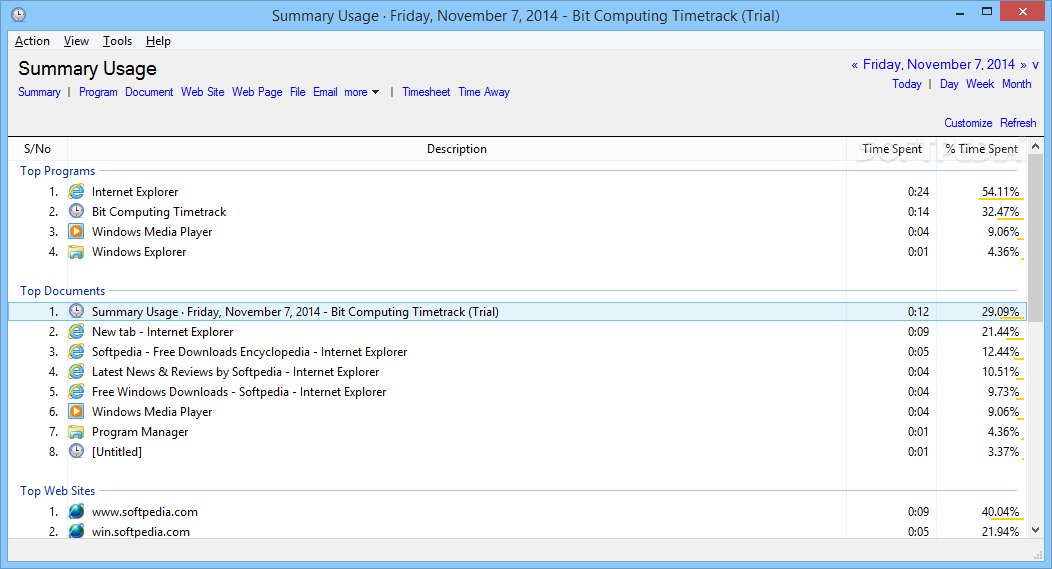Select 'www.softpedia.com' web site row
Screen dimensions: 1052x569
point(517,511)
